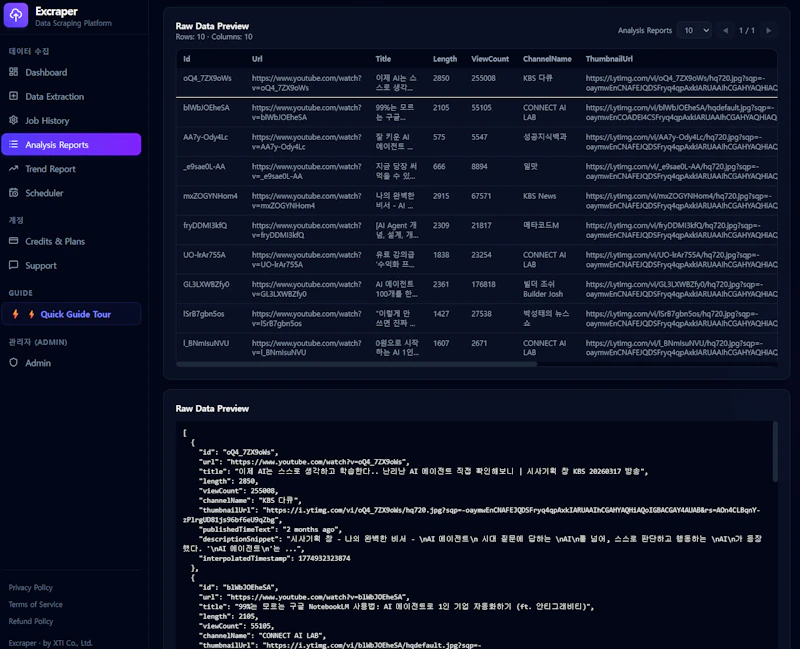The height and width of the screenshot is (649, 800).
Task: Select id cell _e9sae0L-AA
Action: click(x=204, y=166)
